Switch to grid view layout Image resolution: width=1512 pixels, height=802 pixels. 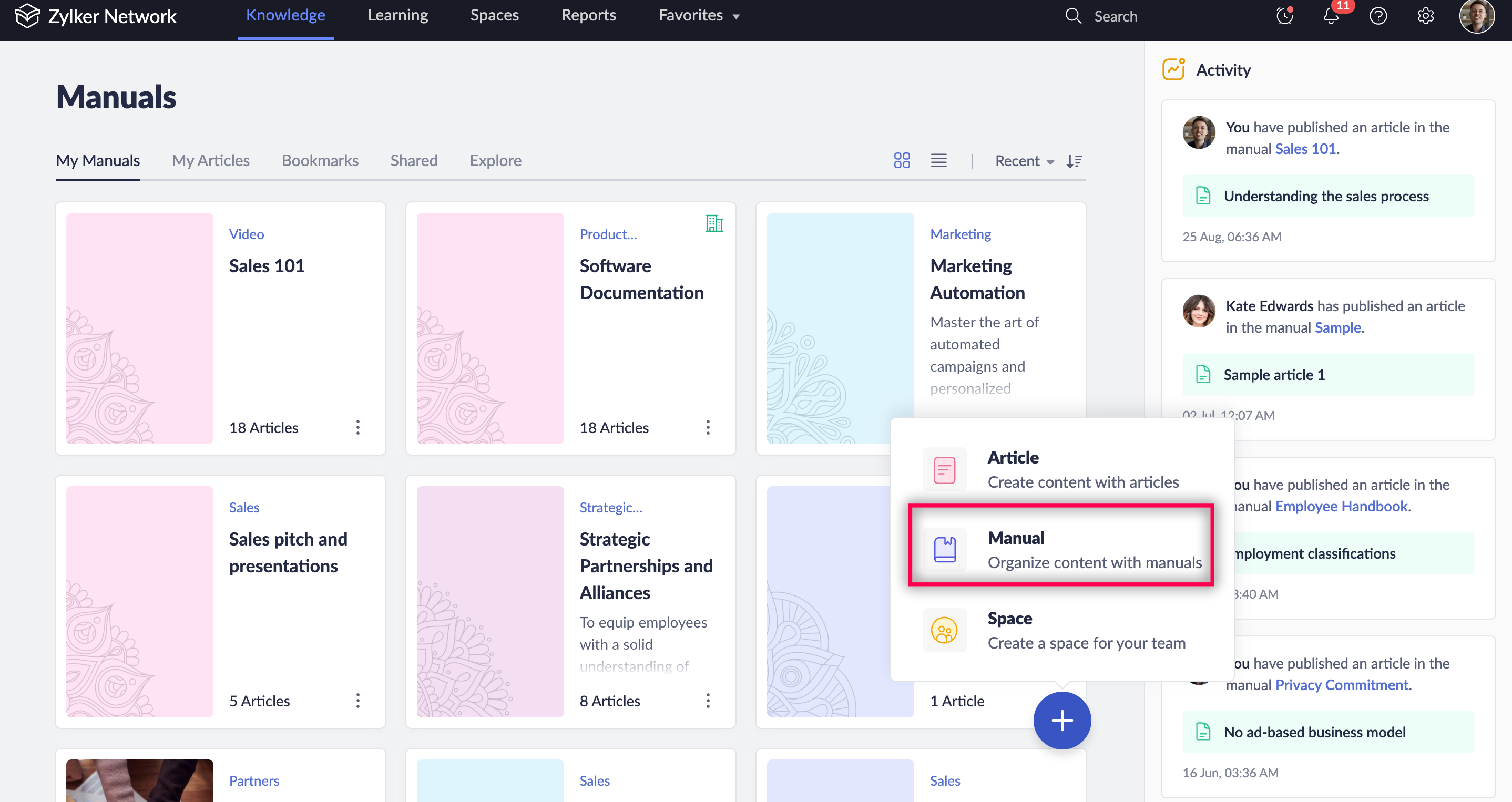coord(902,160)
